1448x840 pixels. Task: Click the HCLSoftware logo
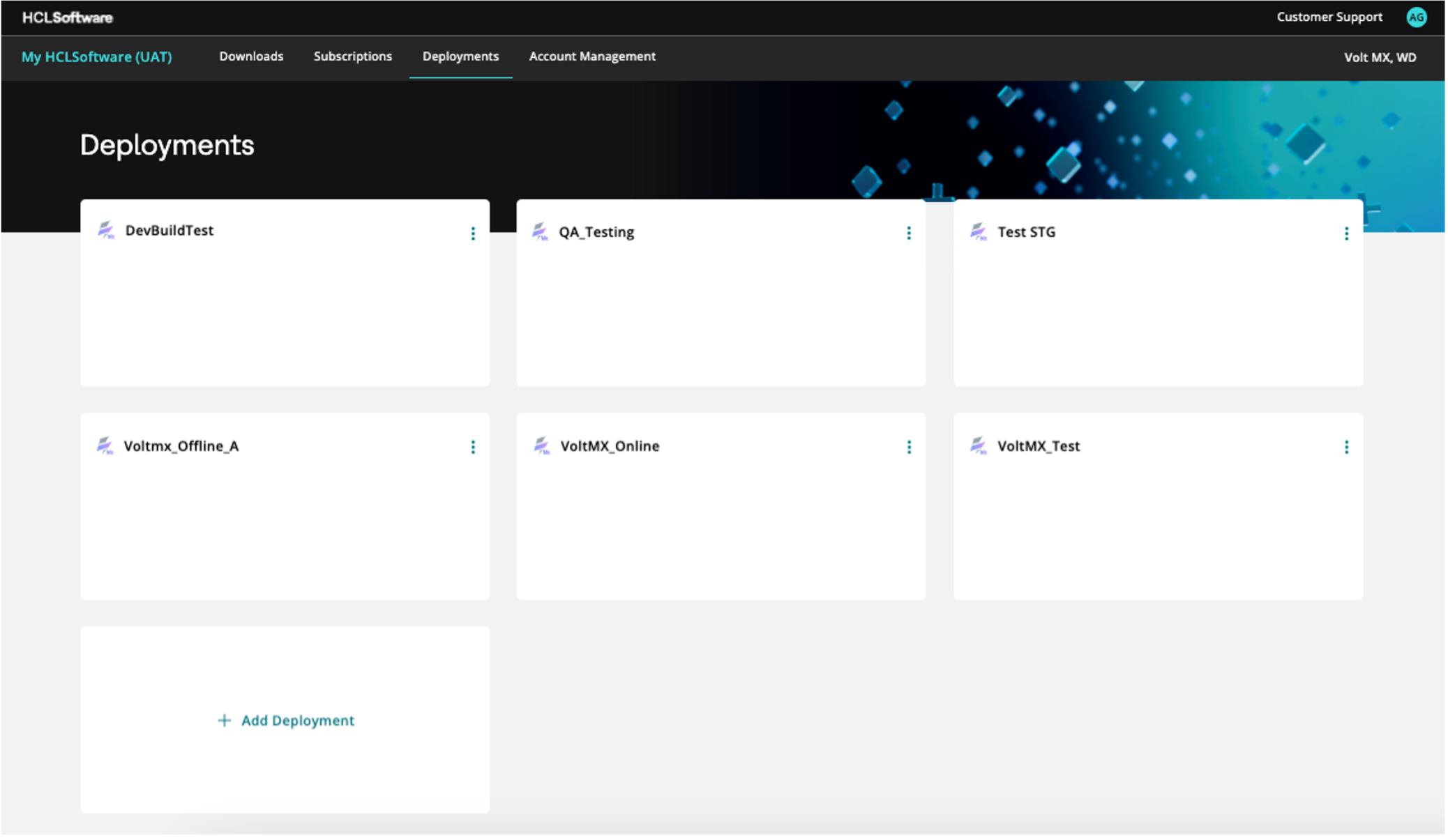(x=67, y=17)
